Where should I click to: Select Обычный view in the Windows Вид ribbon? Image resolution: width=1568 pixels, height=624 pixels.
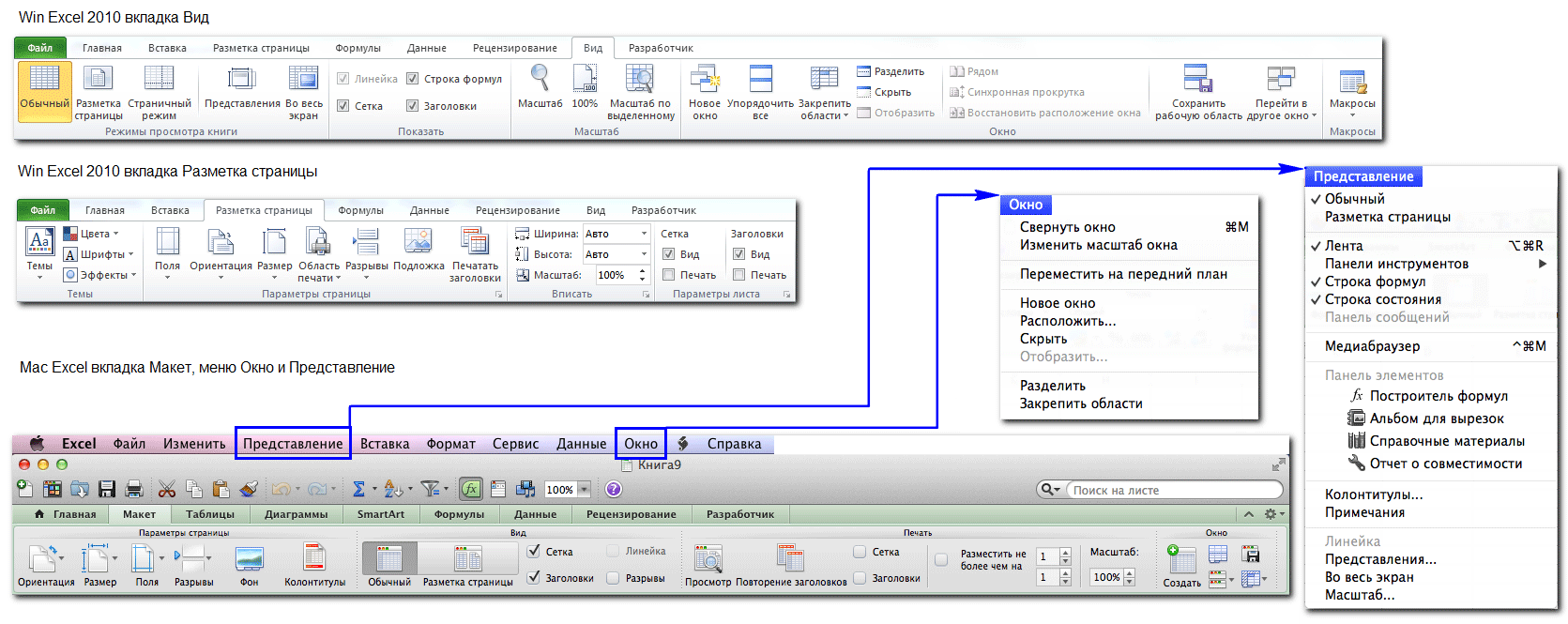(x=44, y=92)
